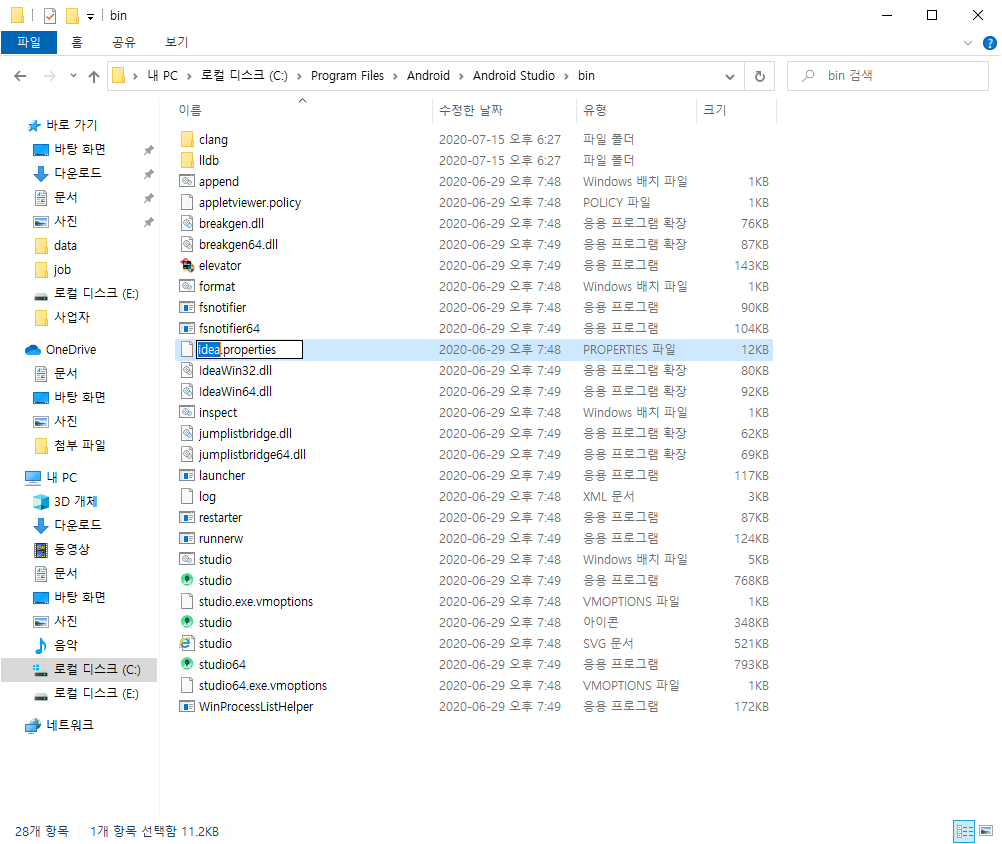Open 네트워크 in the navigation pane
This screenshot has height=844, width=1002.
coord(70,725)
